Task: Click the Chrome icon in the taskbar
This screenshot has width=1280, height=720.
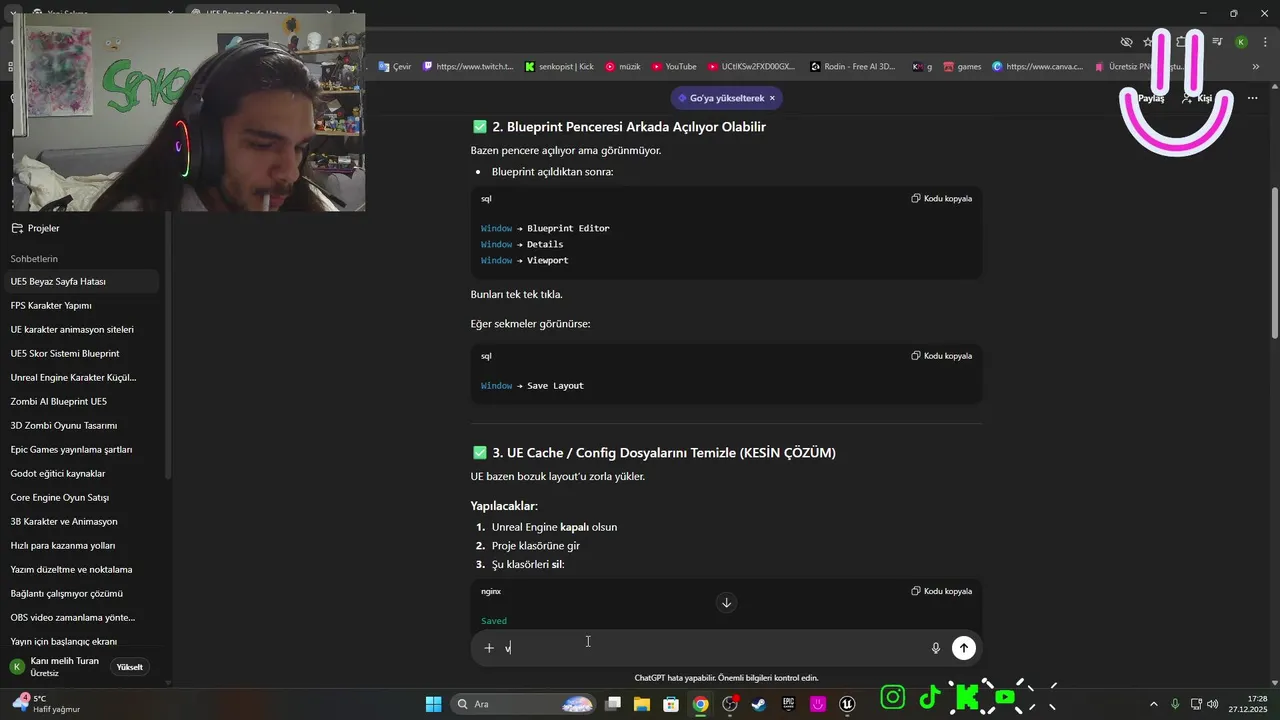Action: pos(701,704)
